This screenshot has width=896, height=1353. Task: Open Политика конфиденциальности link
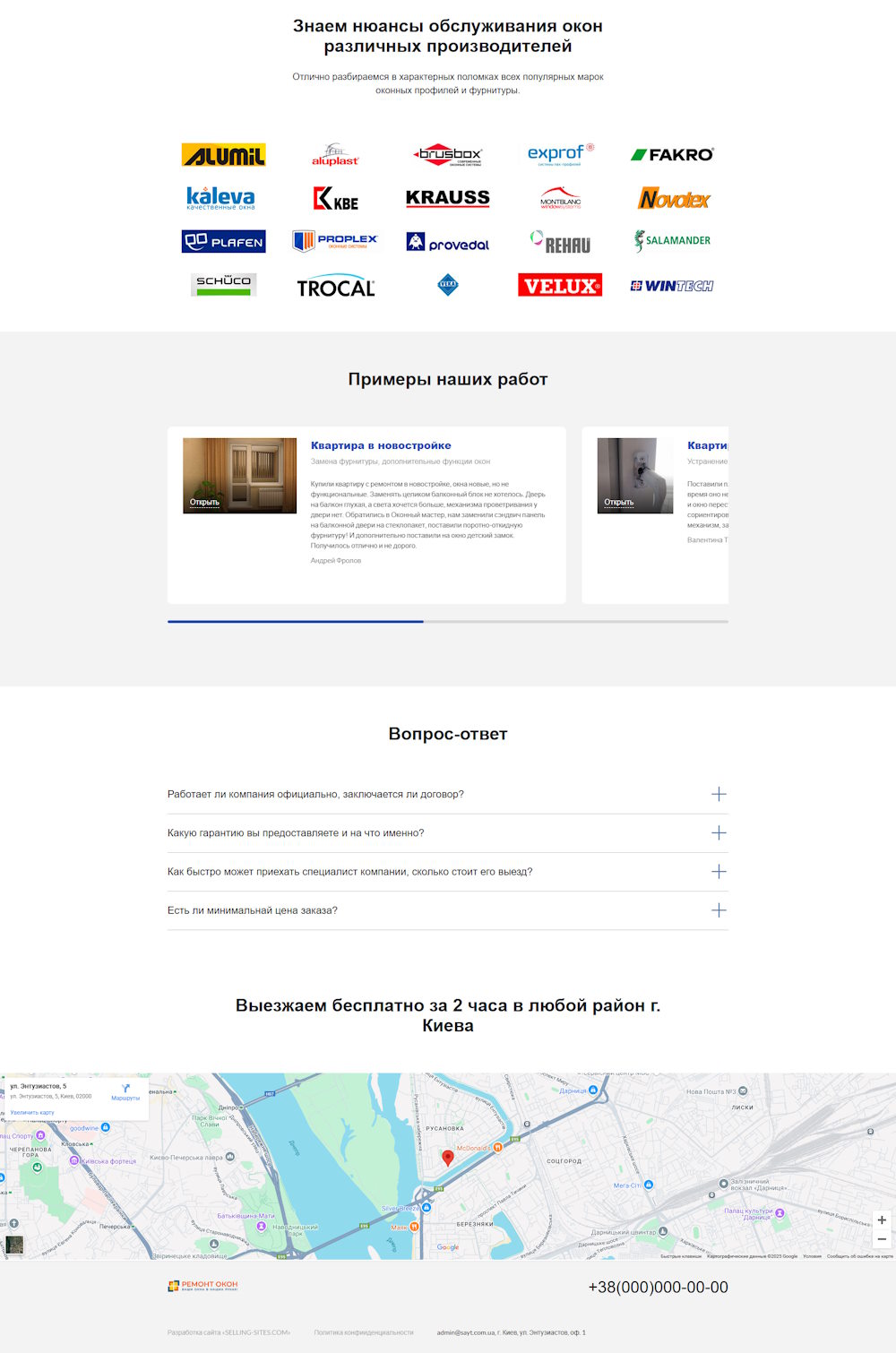(x=364, y=1332)
